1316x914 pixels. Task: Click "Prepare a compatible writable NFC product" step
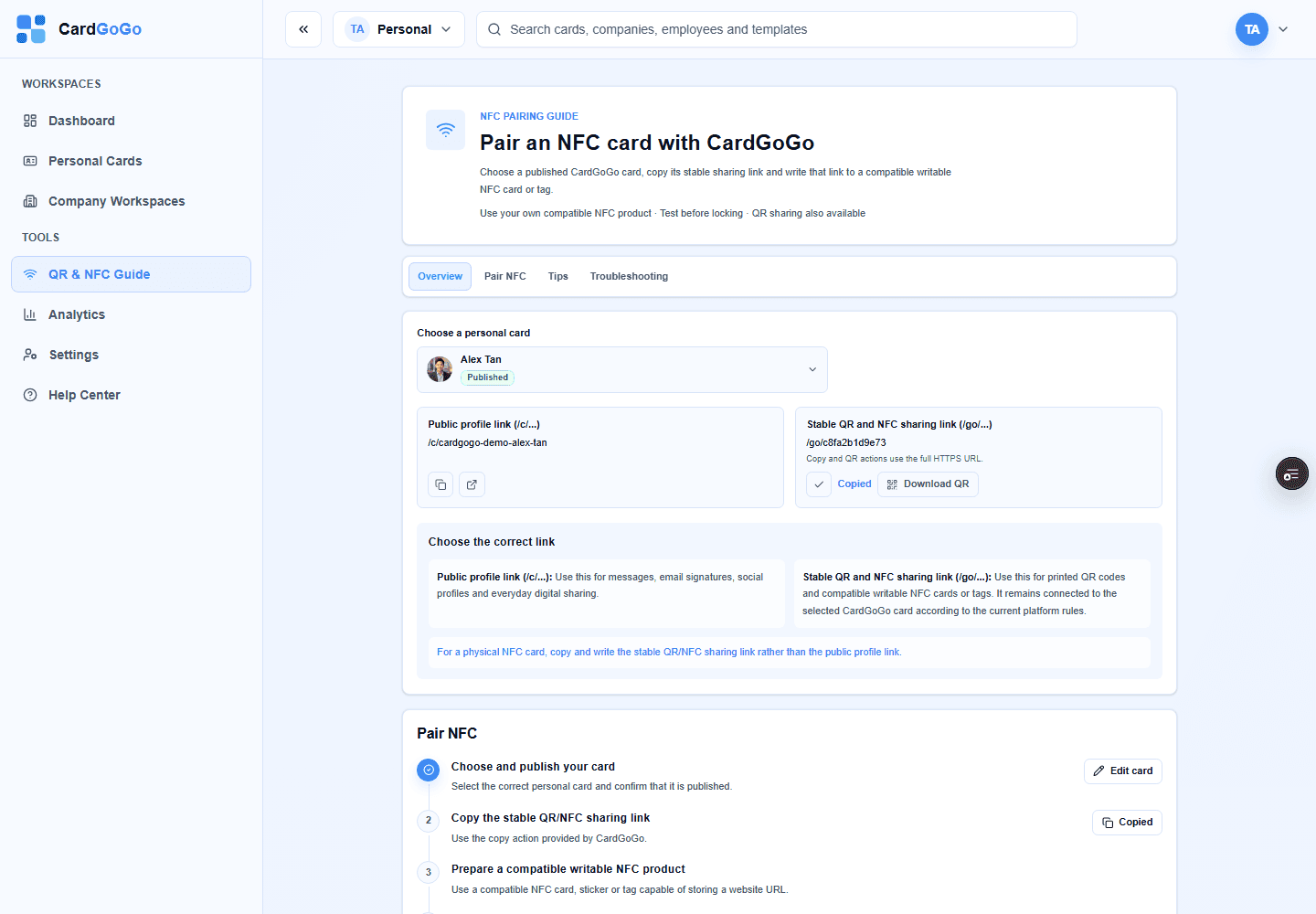568,869
